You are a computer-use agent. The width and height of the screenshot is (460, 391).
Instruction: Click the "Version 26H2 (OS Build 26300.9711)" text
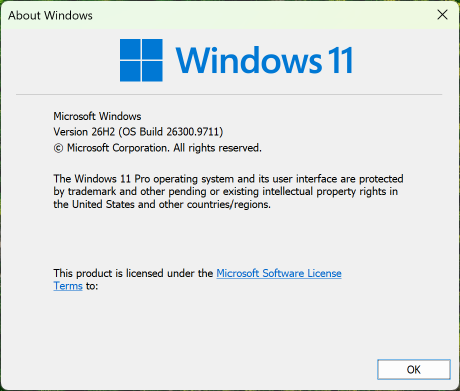point(138,132)
